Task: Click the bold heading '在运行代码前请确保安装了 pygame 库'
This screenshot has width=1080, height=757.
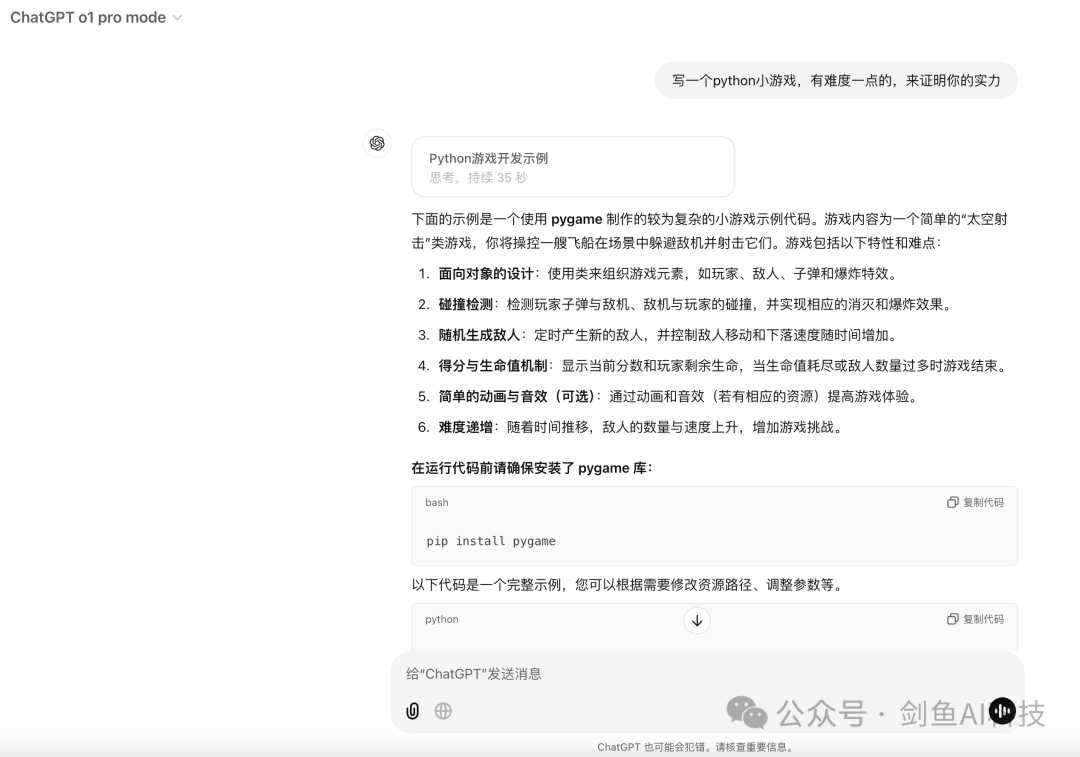Action: tap(531, 468)
